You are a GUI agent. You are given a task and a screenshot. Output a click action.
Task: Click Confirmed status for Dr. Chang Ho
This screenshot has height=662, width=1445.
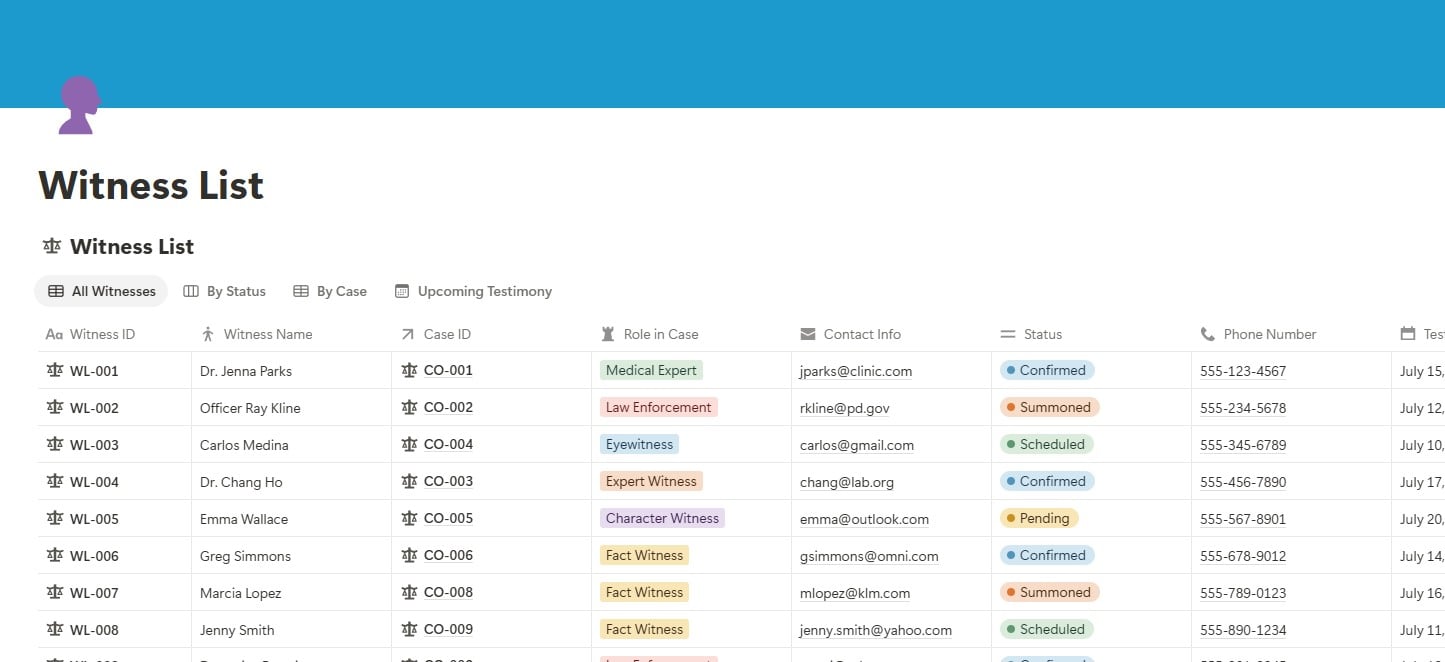[1047, 481]
